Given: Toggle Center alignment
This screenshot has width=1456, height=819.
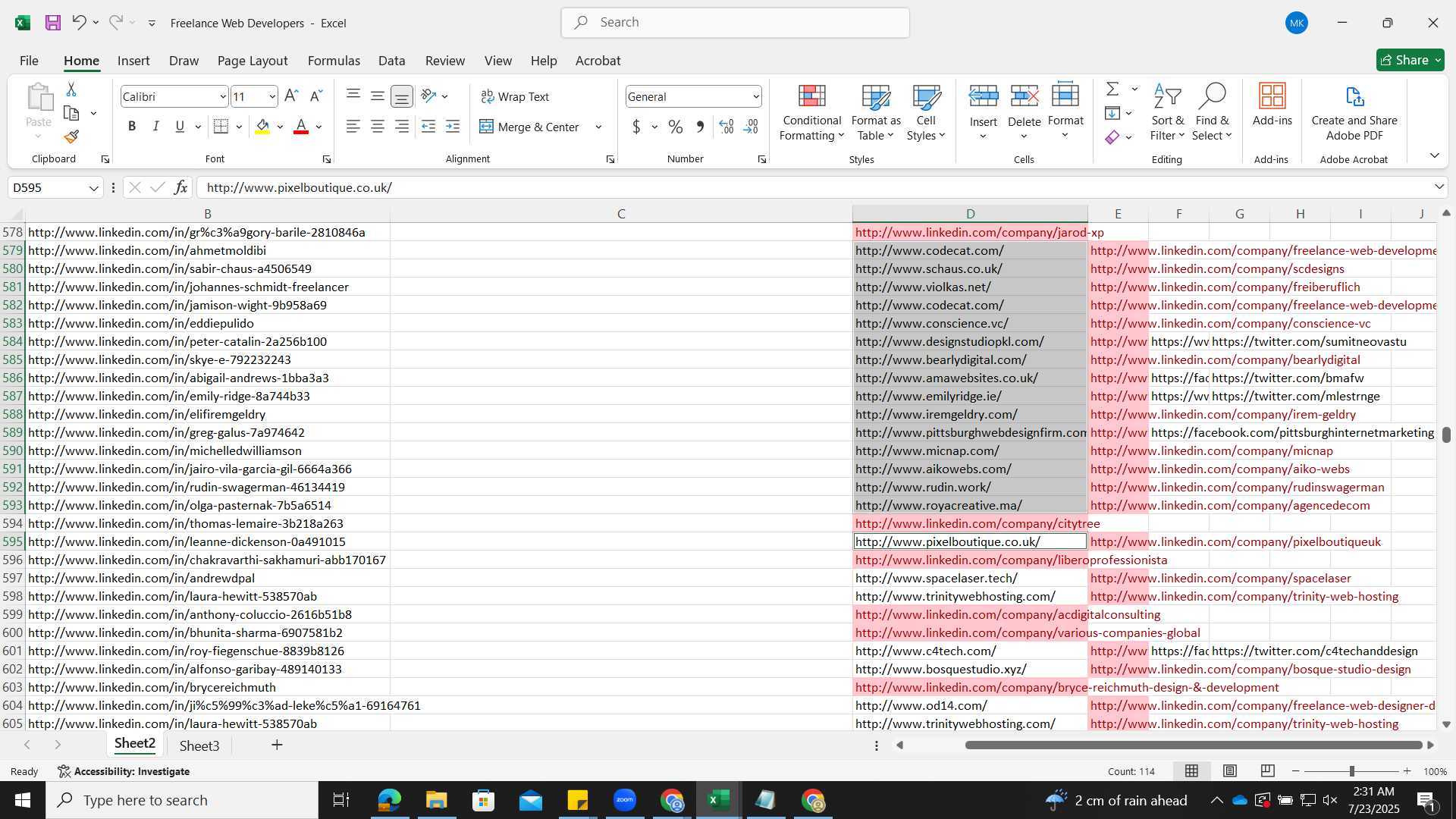Looking at the screenshot, I should pos(378,127).
